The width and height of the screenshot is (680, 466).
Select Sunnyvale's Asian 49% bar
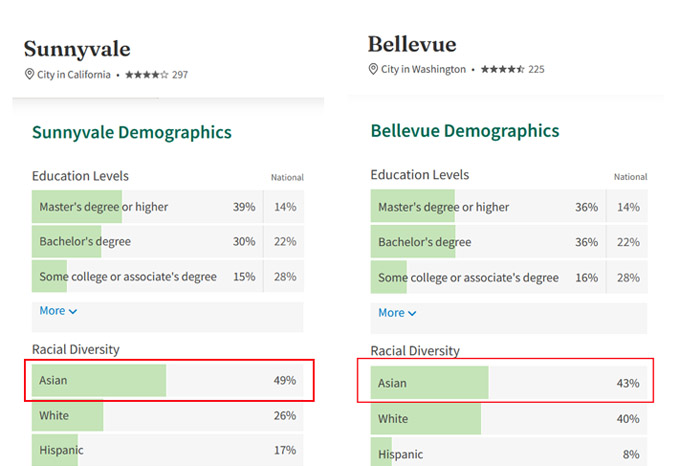[168, 381]
